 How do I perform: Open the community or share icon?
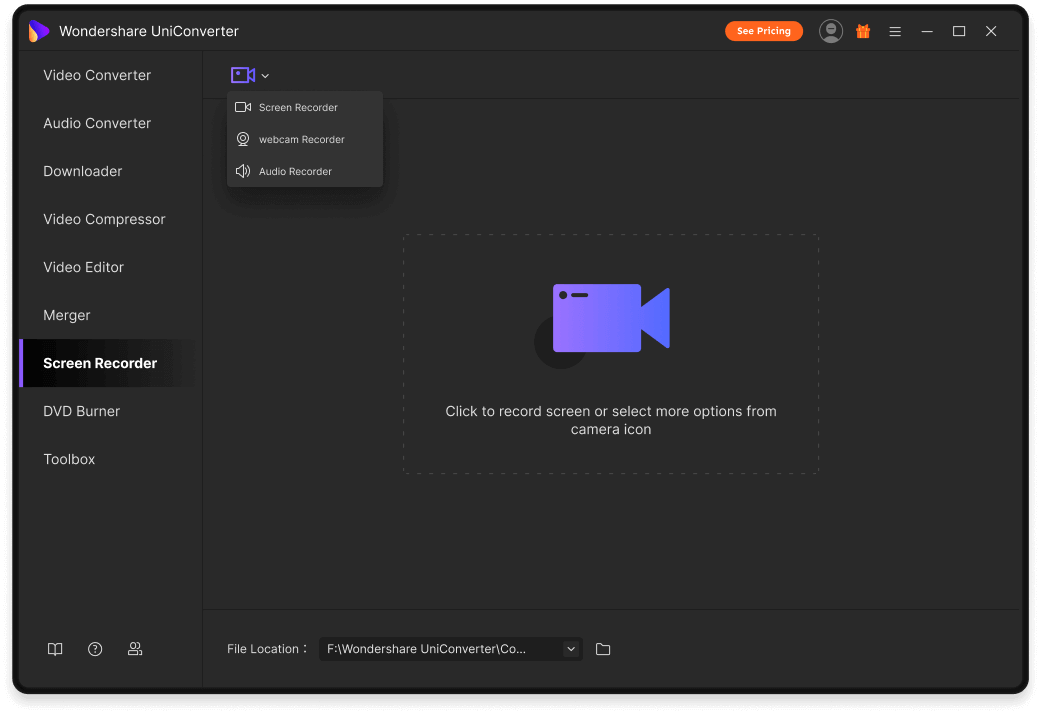[135, 649]
